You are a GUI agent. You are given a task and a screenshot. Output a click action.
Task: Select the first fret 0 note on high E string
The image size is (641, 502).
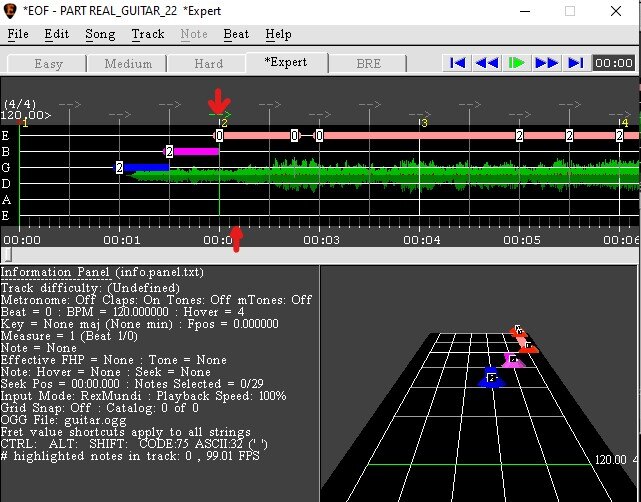[220, 136]
